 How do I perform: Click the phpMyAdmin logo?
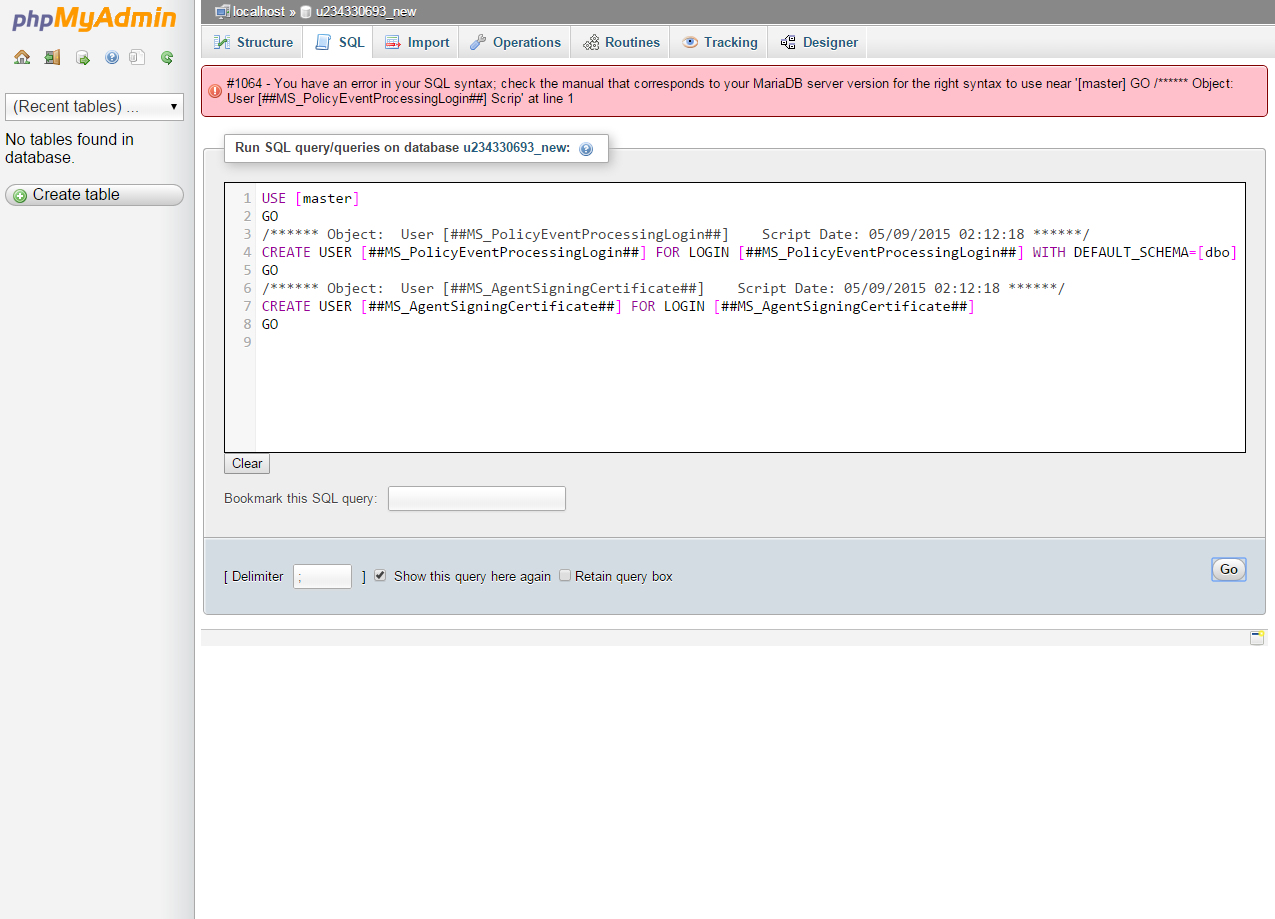(x=94, y=19)
